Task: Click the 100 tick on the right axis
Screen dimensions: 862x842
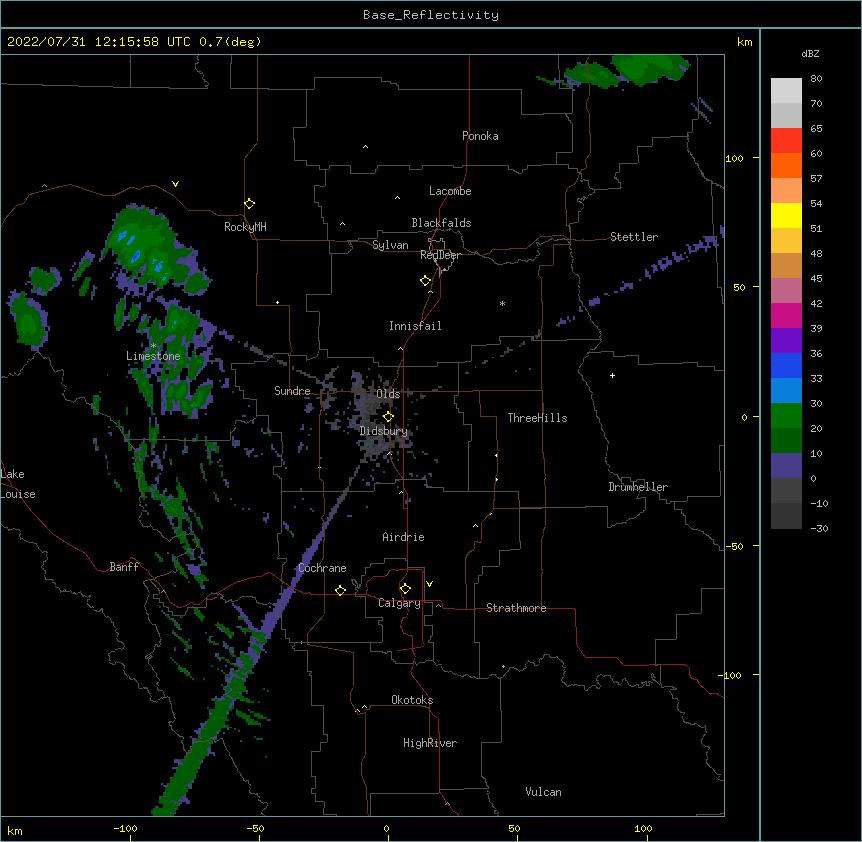Action: [734, 158]
